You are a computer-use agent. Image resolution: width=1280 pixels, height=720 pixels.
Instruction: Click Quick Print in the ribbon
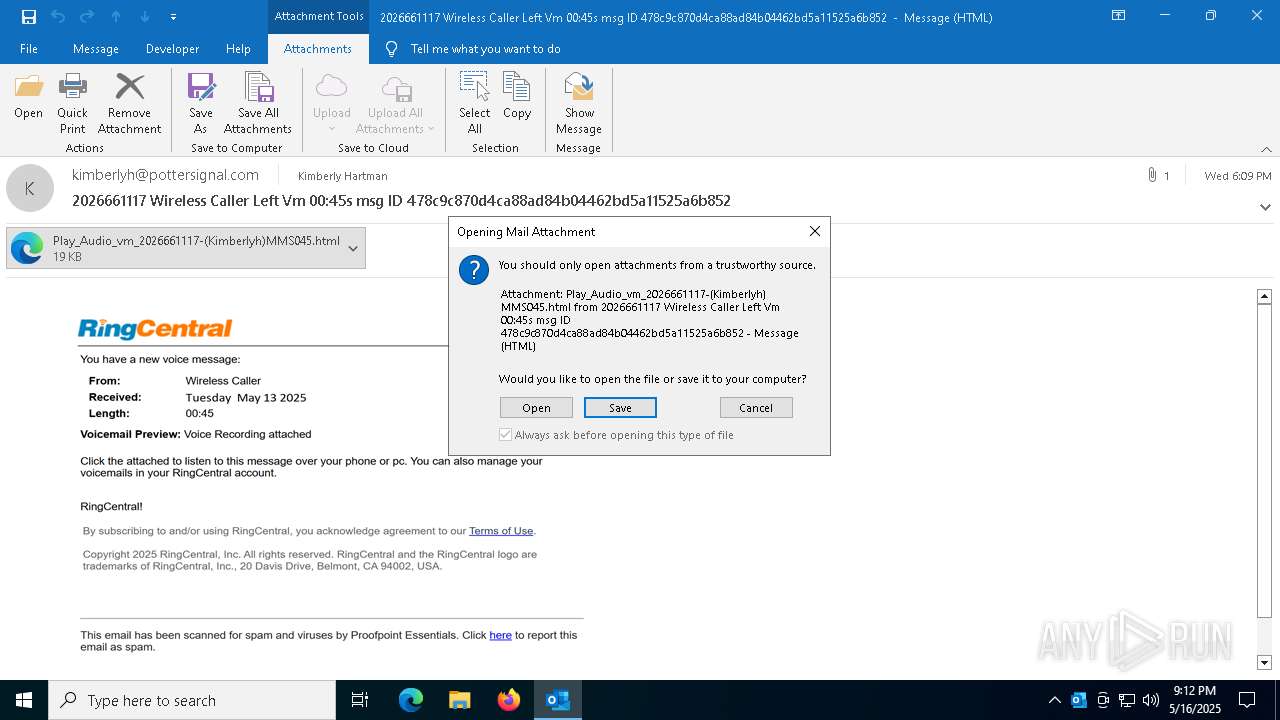pos(72,103)
